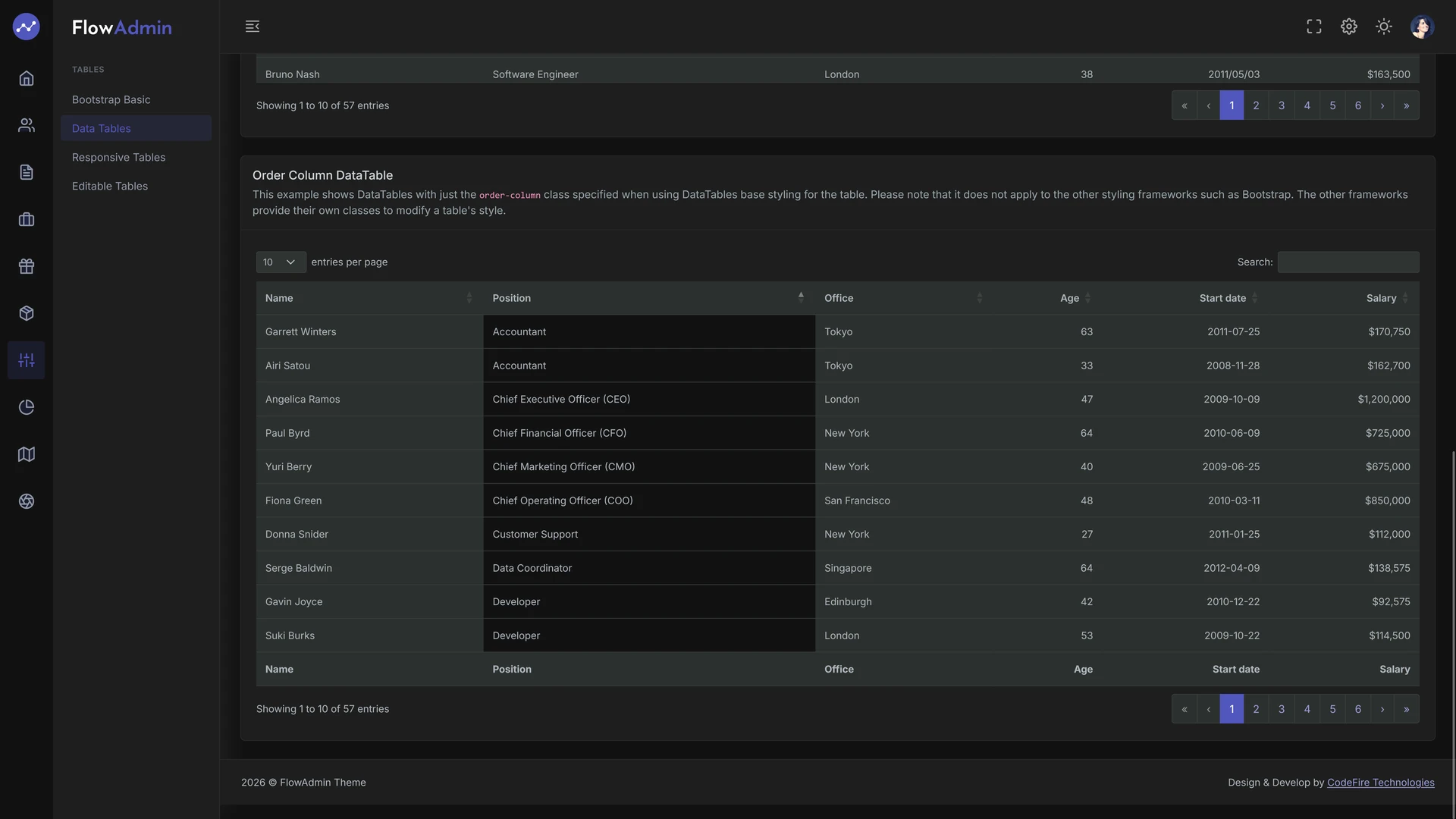Image resolution: width=1456 pixels, height=819 pixels.
Task: Go to page 5 in lower pagination
Action: [x=1332, y=709]
